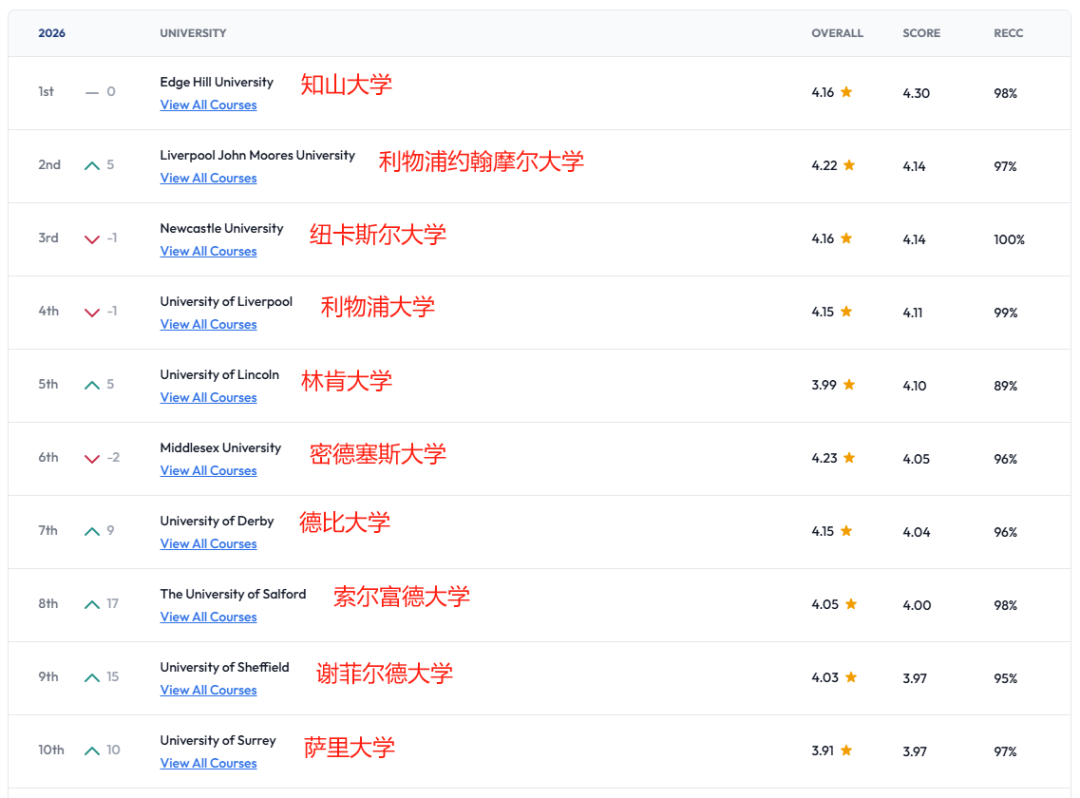Open View All Courses for University of Surrey
1080x798 pixels.
(208, 763)
